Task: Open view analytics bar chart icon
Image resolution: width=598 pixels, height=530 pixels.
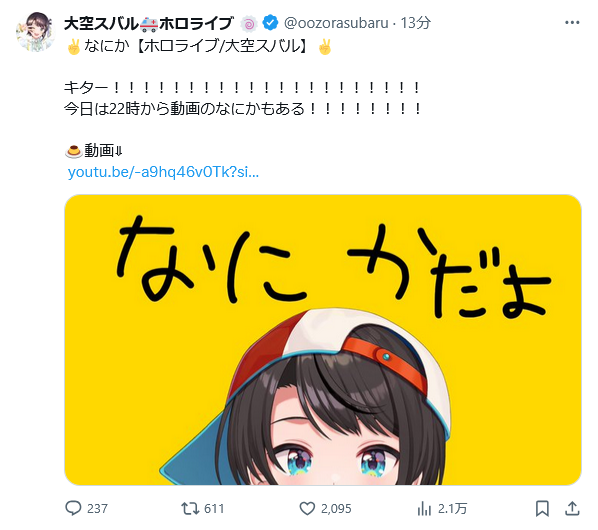Action: click(x=424, y=508)
